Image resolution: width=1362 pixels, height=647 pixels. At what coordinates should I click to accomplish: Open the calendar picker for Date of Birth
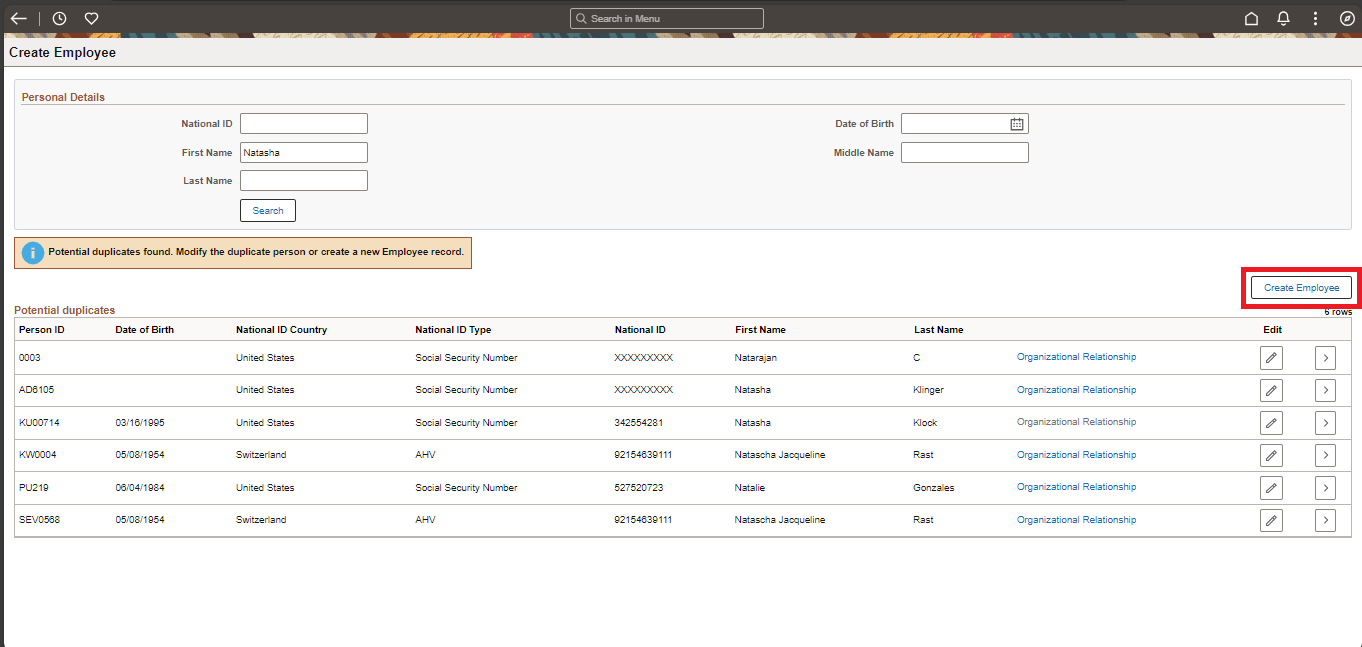click(x=1017, y=123)
